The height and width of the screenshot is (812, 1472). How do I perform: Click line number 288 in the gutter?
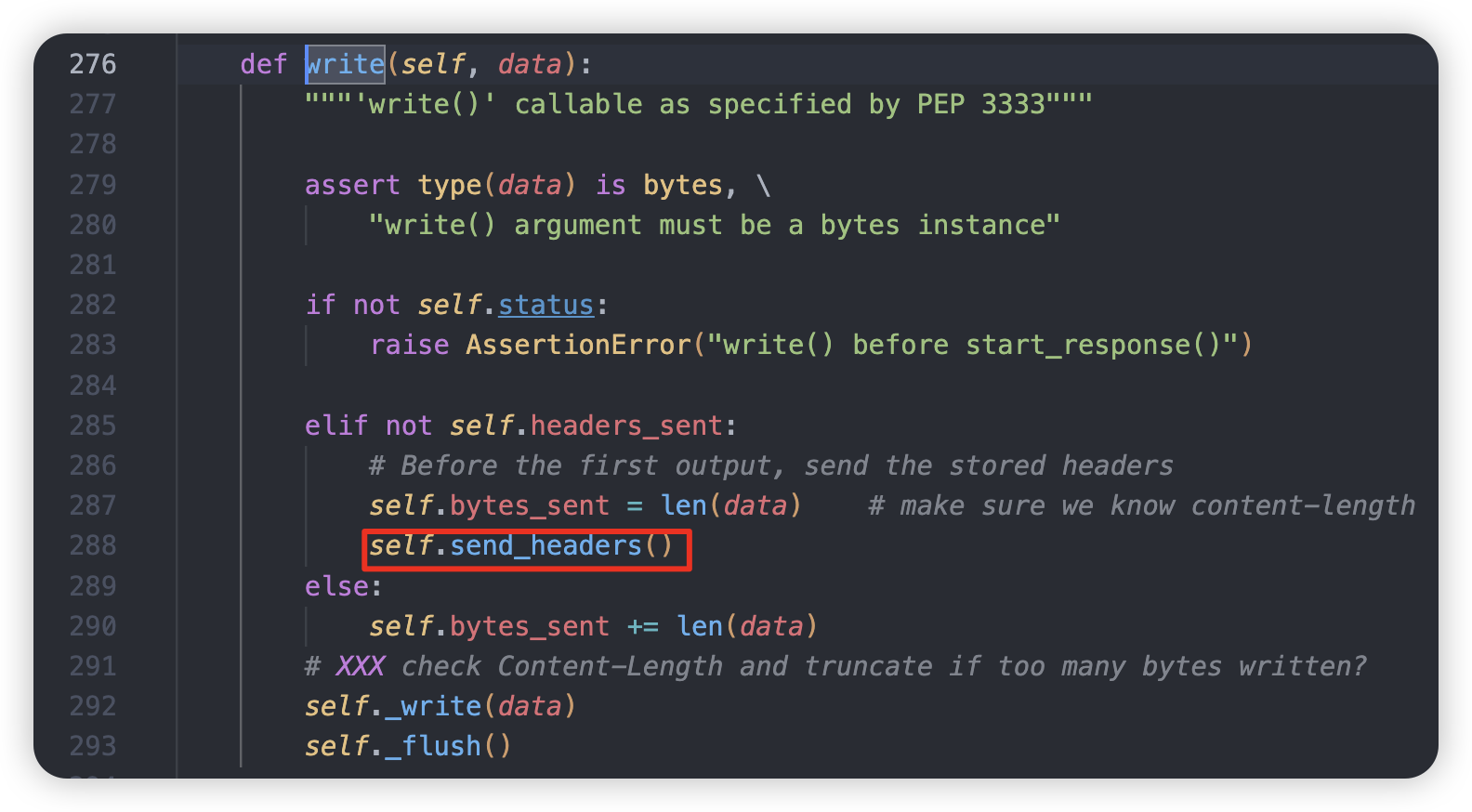pyautogui.click(x=93, y=545)
